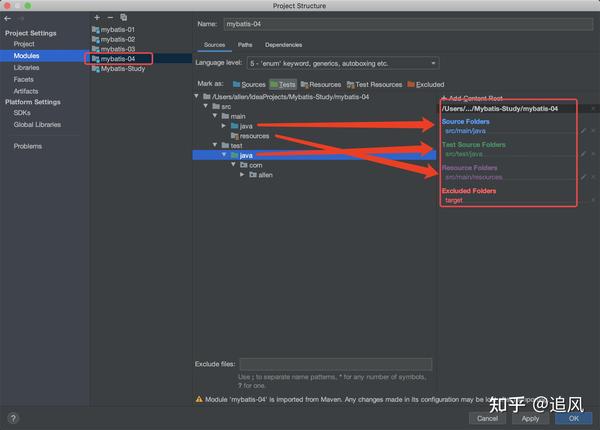The image size is (600, 430).
Task: Unmark src/main/resources resource folder
Action: (593, 177)
